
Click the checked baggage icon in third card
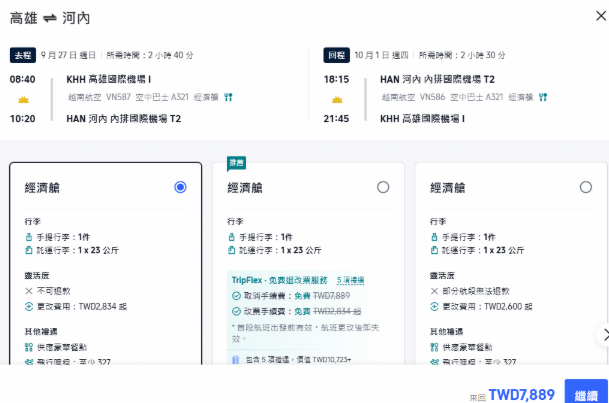tap(434, 250)
